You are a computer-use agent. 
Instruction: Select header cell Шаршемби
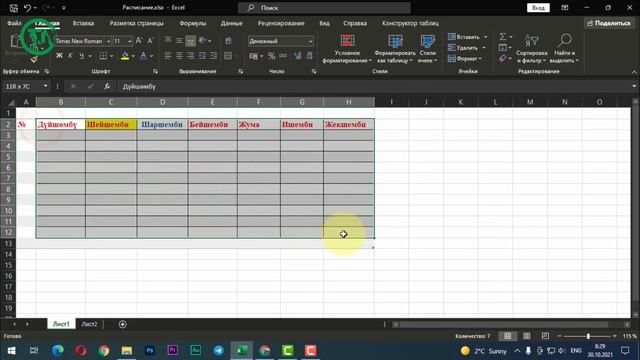tap(162, 124)
